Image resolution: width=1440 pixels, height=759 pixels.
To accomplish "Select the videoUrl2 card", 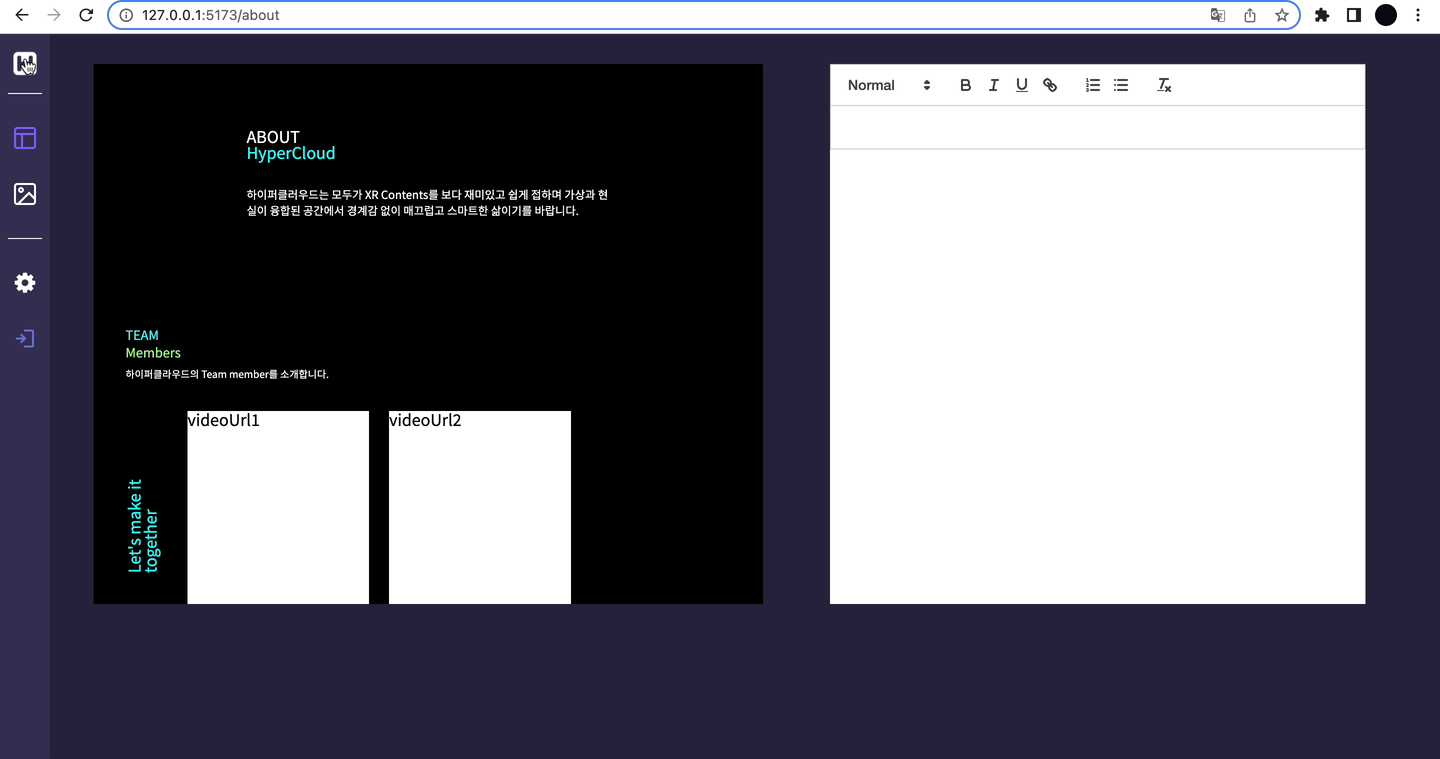I will coord(480,507).
